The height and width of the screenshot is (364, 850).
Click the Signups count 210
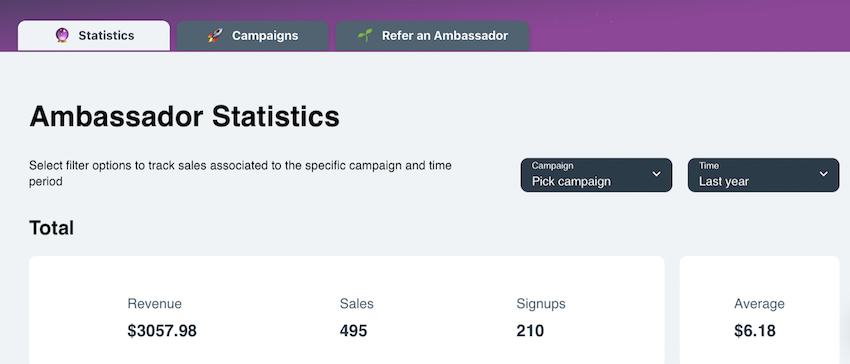(530, 331)
